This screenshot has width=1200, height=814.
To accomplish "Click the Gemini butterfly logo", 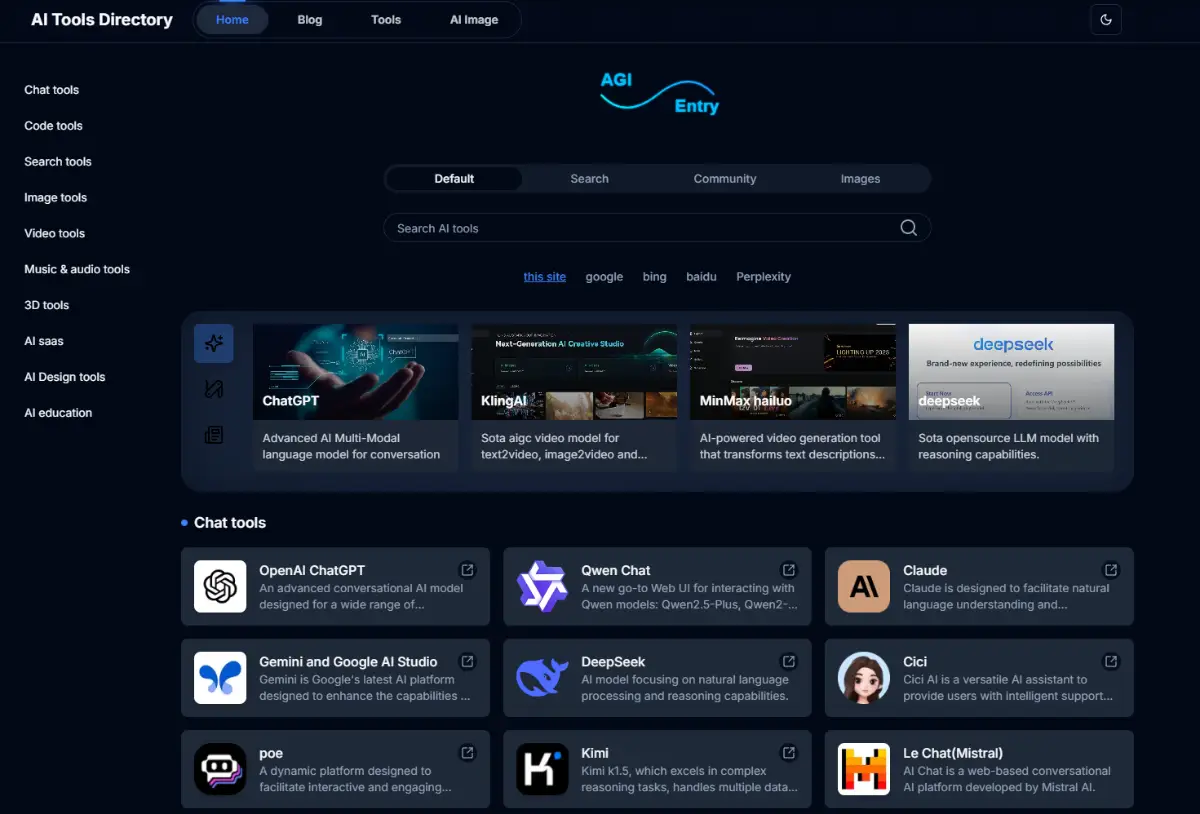I will 220,678.
